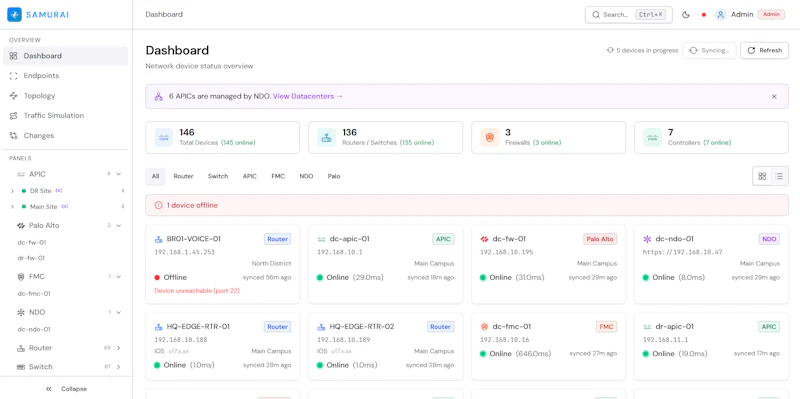Screen dimensions: 800x399
Task: Open Endpoints in the sidebar
Action: [x=65, y=76]
